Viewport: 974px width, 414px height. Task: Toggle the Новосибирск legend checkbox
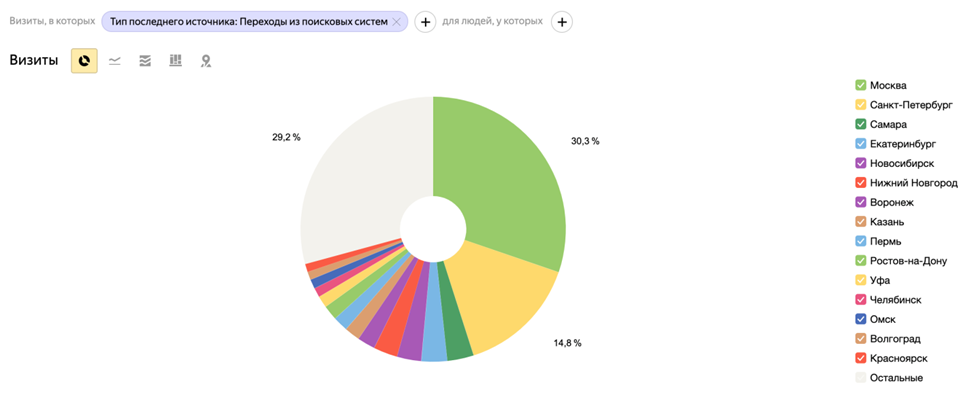pyautogui.click(x=860, y=163)
